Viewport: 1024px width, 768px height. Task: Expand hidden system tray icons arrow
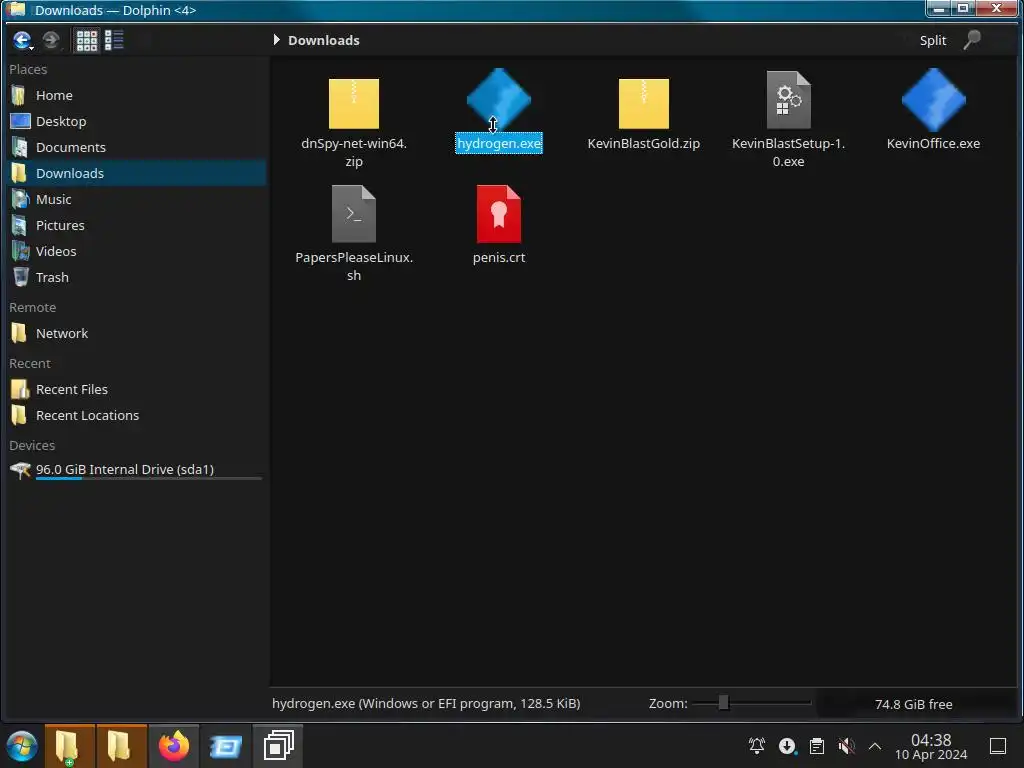[875, 746]
